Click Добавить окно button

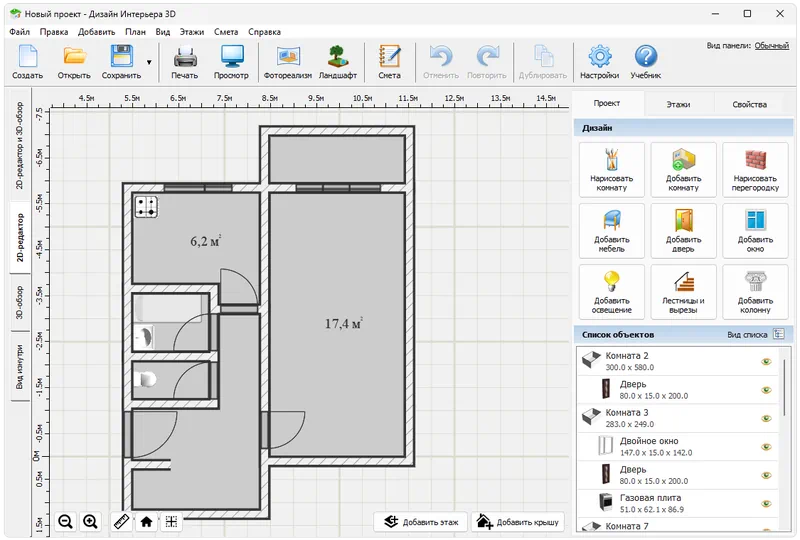[755, 231]
